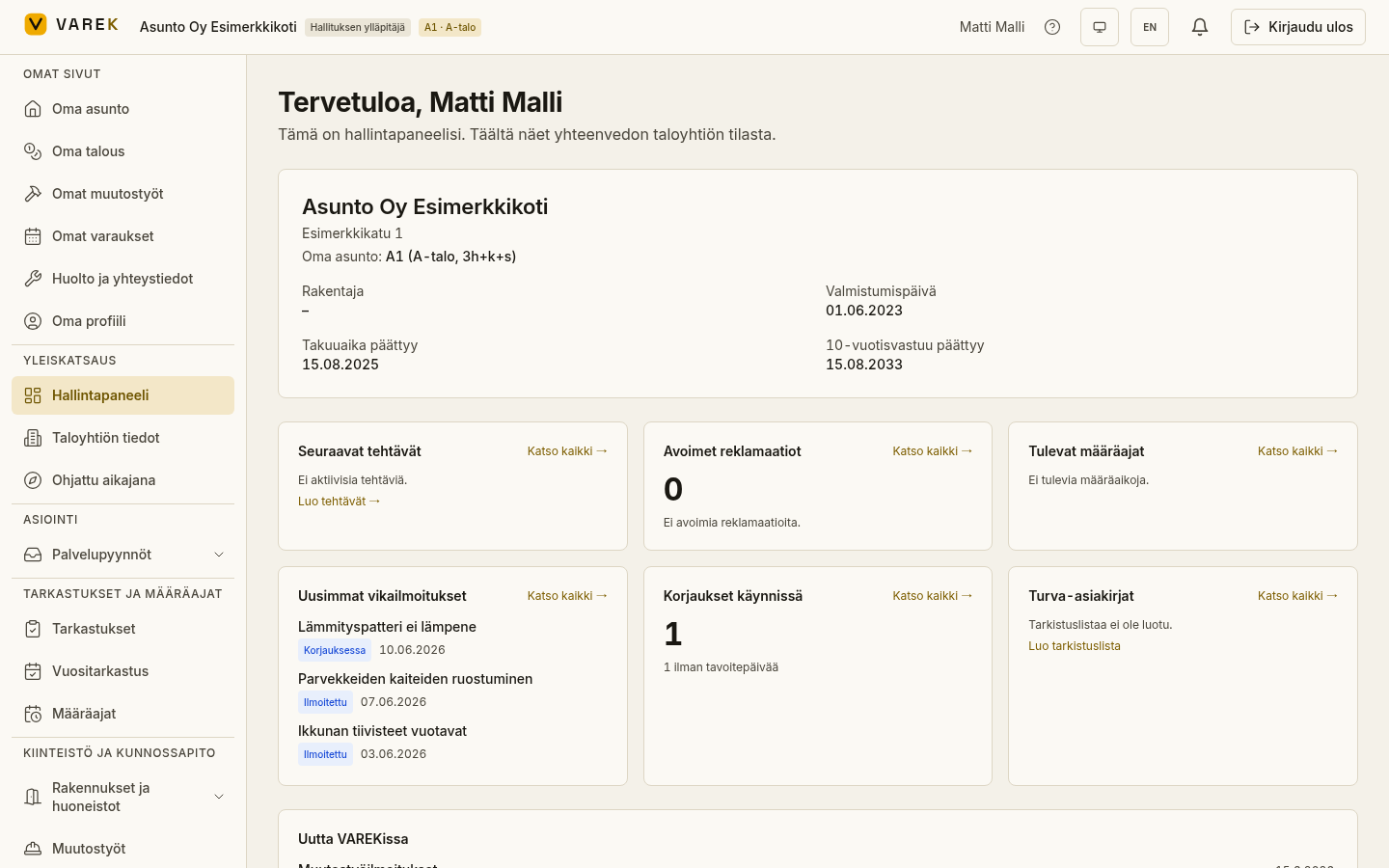
Task: Open Ikkunan tiivisteet vuotavat report
Action: [x=382, y=731]
